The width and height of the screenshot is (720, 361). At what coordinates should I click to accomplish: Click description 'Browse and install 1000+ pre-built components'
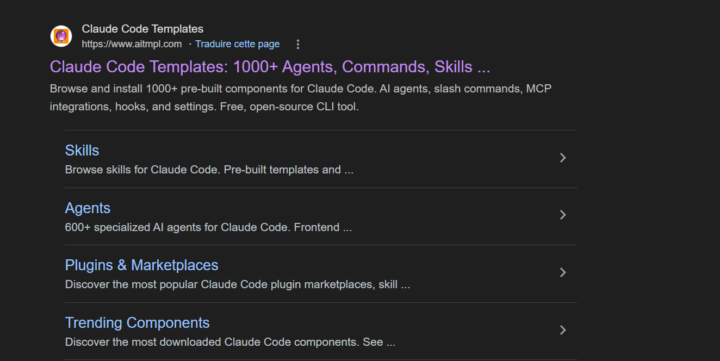pos(301,97)
